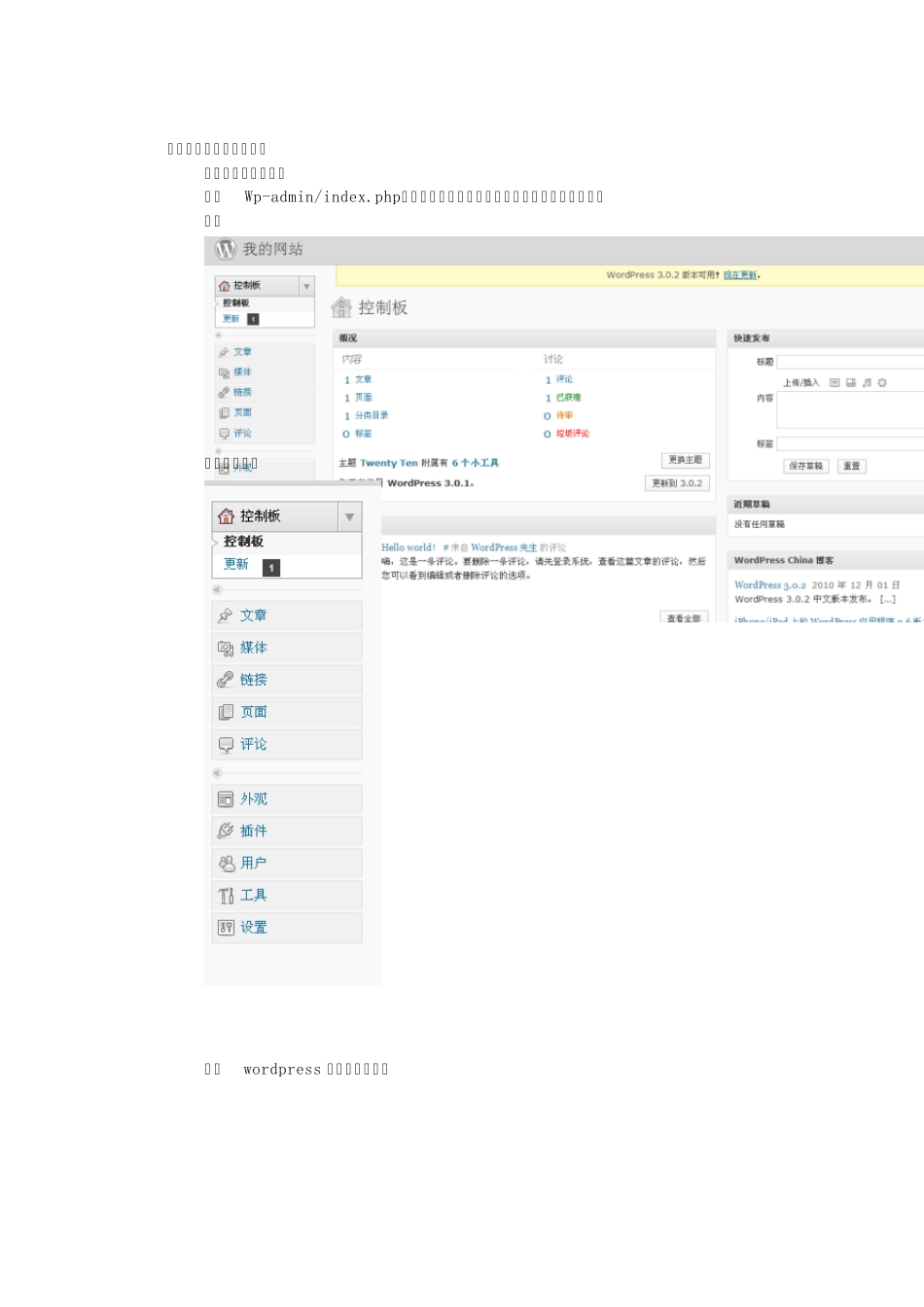Click the 用户 users icon in the enlarged sidebar
This screenshot has height=1307, width=924.
tap(226, 864)
